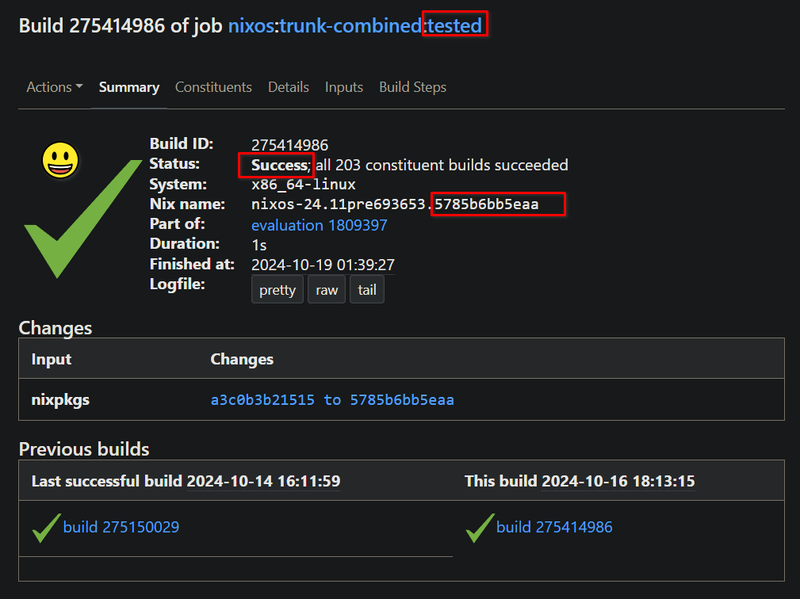800x599 pixels.
Task: Click the text 'all 203 constituent builds succeeded'
Action: coord(442,165)
